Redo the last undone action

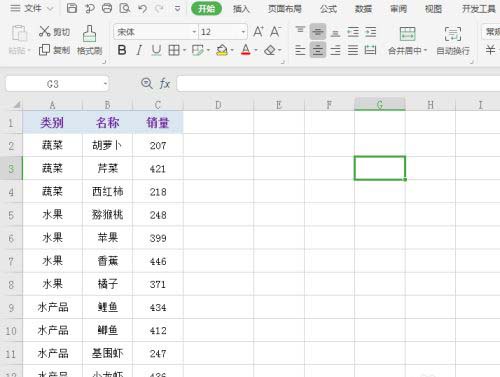coord(160,8)
